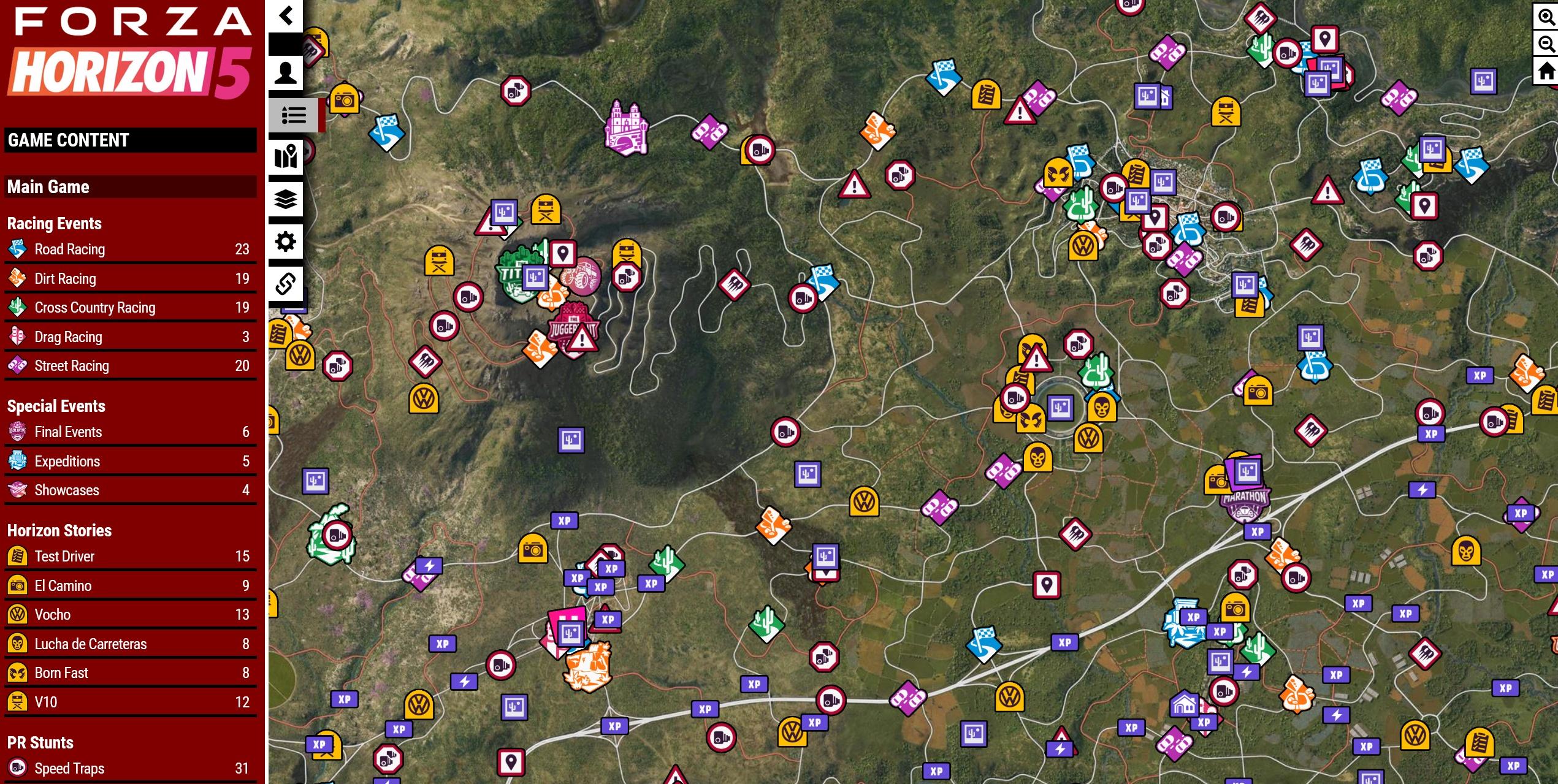Open the settings gear tab
Screen dimensions: 1558x784
(286, 242)
